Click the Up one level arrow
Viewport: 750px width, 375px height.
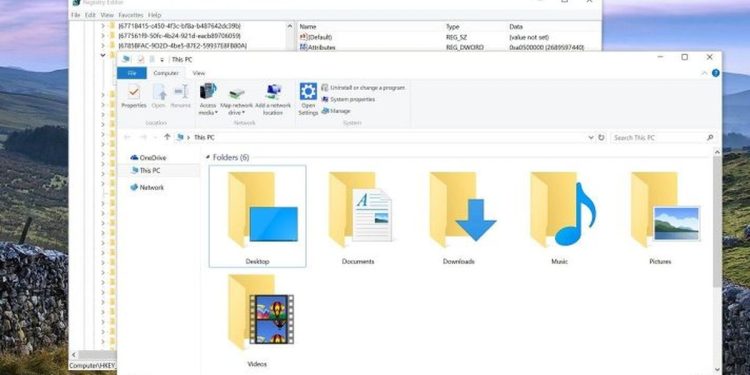pos(167,137)
